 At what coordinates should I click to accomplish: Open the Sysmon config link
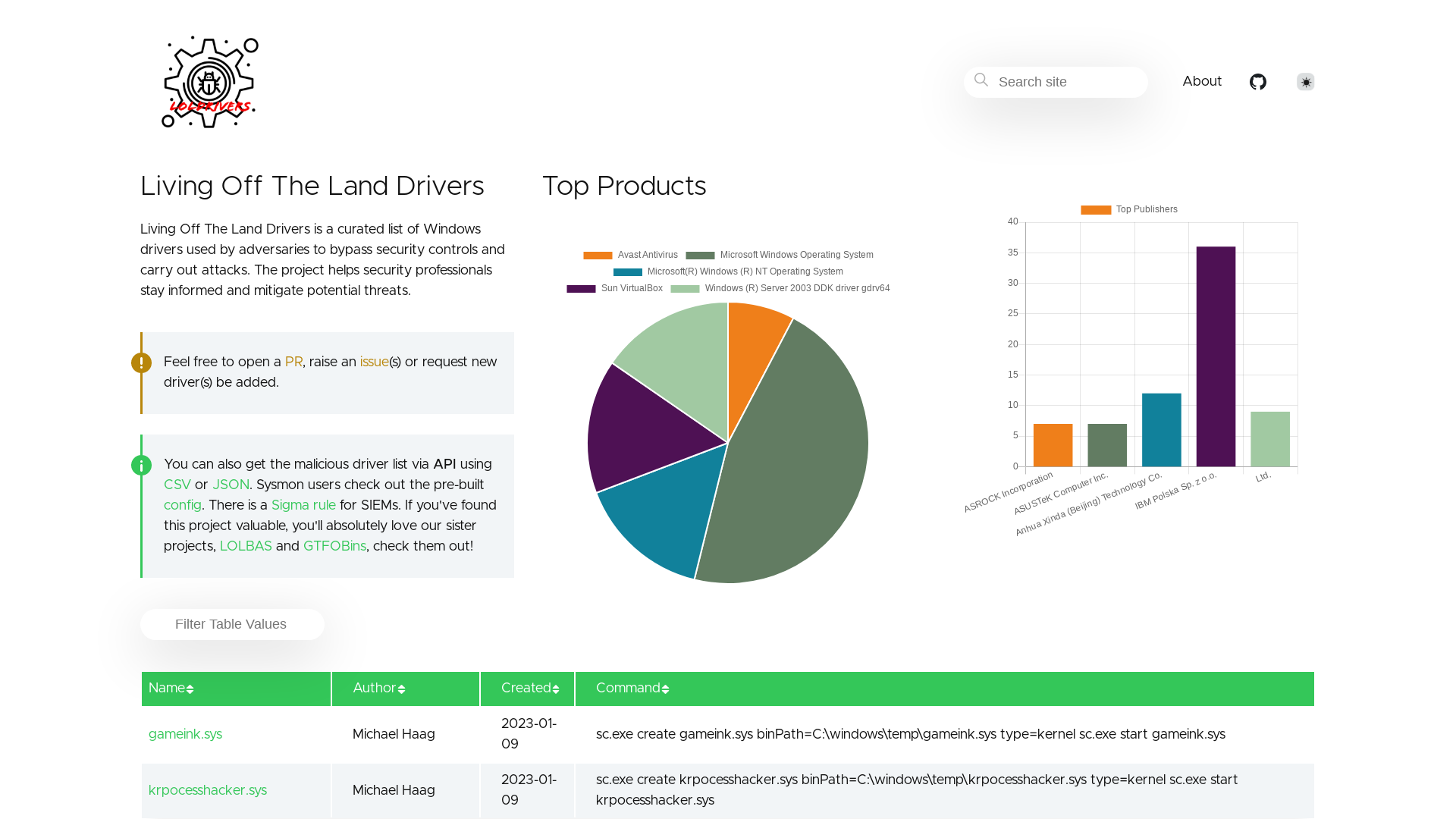click(183, 505)
